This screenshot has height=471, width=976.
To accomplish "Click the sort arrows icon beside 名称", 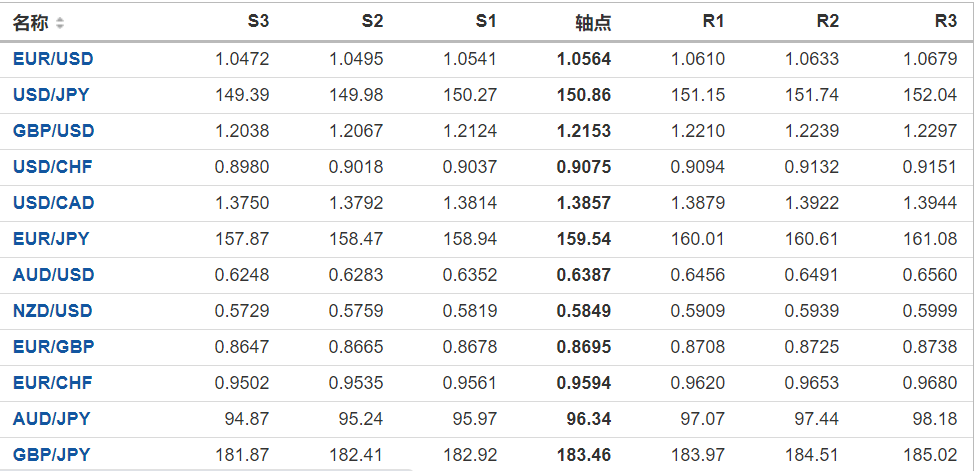I will [60, 23].
